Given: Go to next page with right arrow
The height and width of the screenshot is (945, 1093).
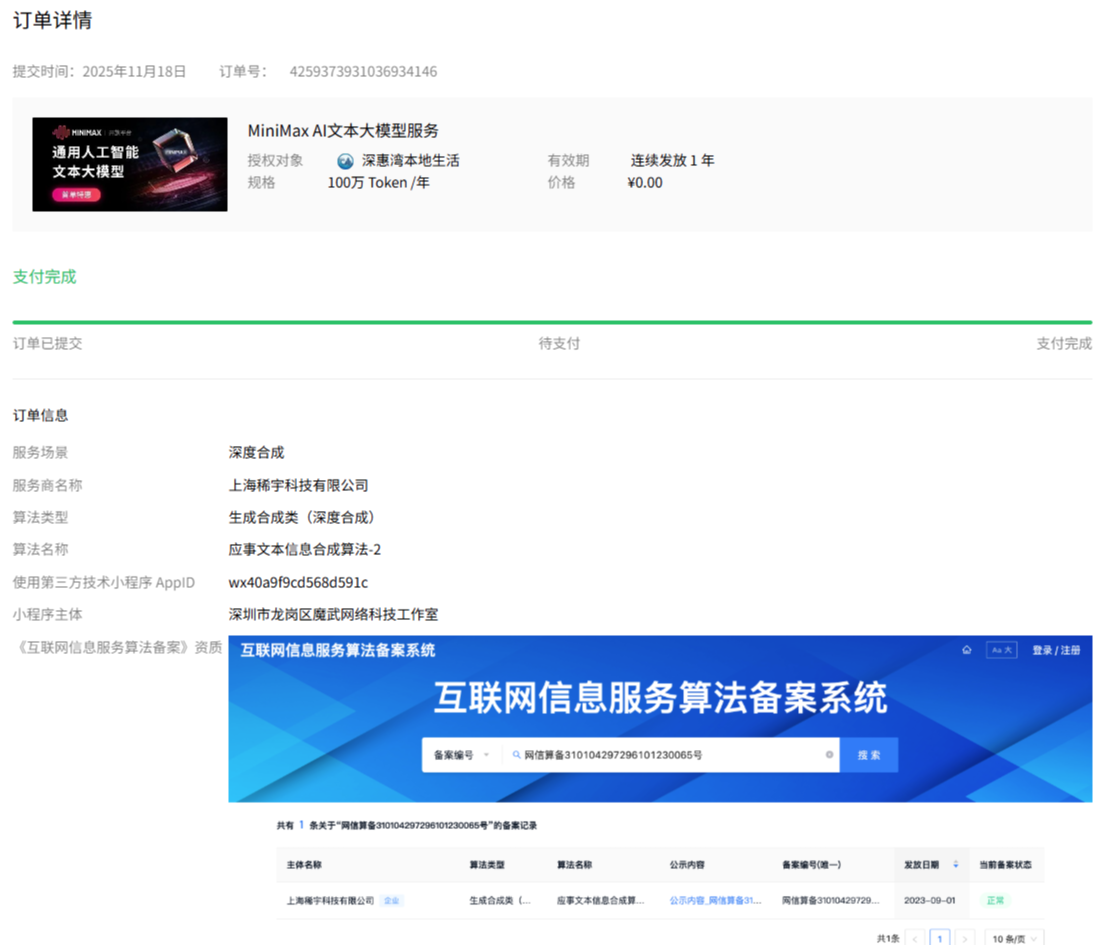Looking at the screenshot, I should pyautogui.click(x=965, y=939).
